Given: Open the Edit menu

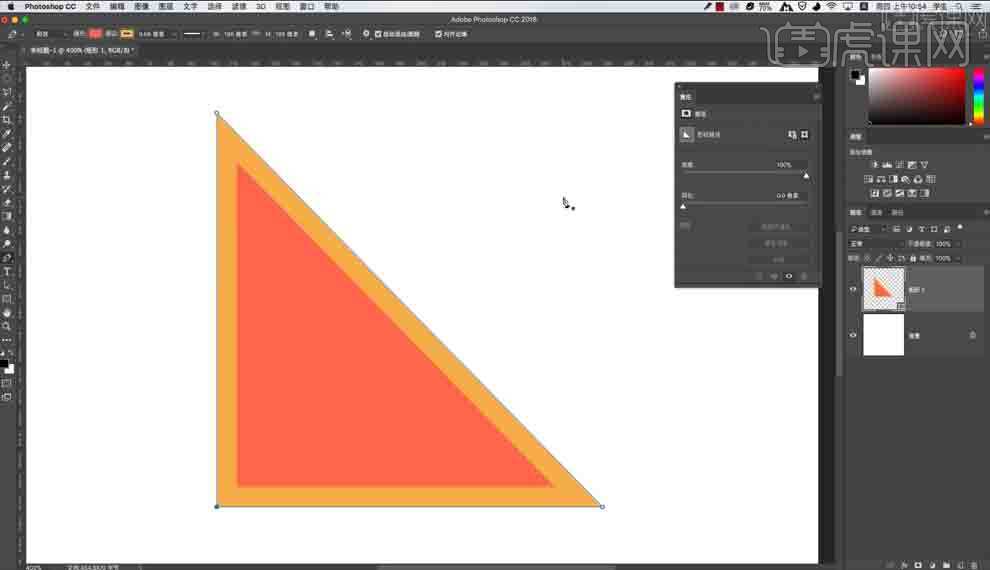Looking at the screenshot, I should (x=117, y=6).
